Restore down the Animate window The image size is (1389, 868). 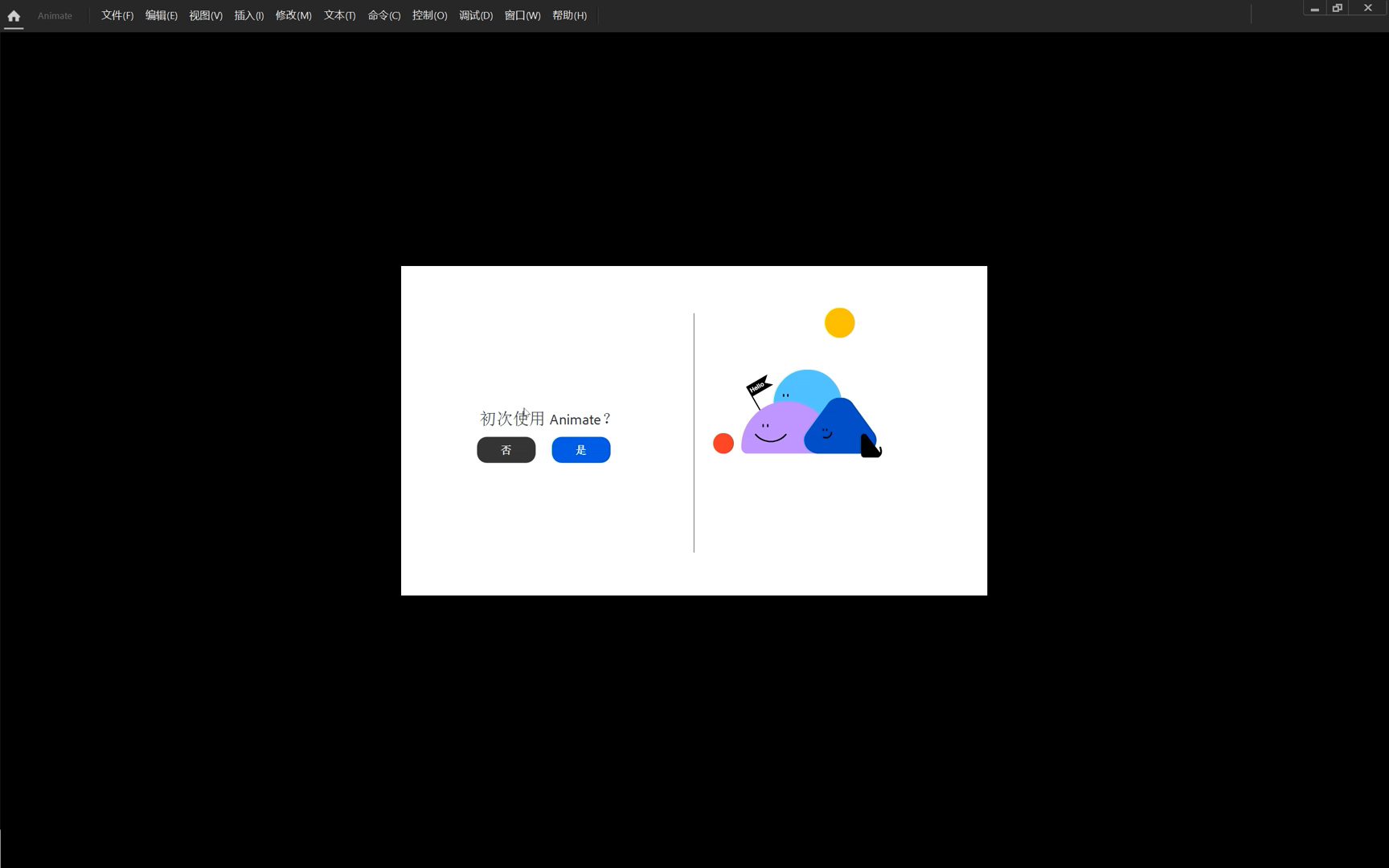(1338, 8)
